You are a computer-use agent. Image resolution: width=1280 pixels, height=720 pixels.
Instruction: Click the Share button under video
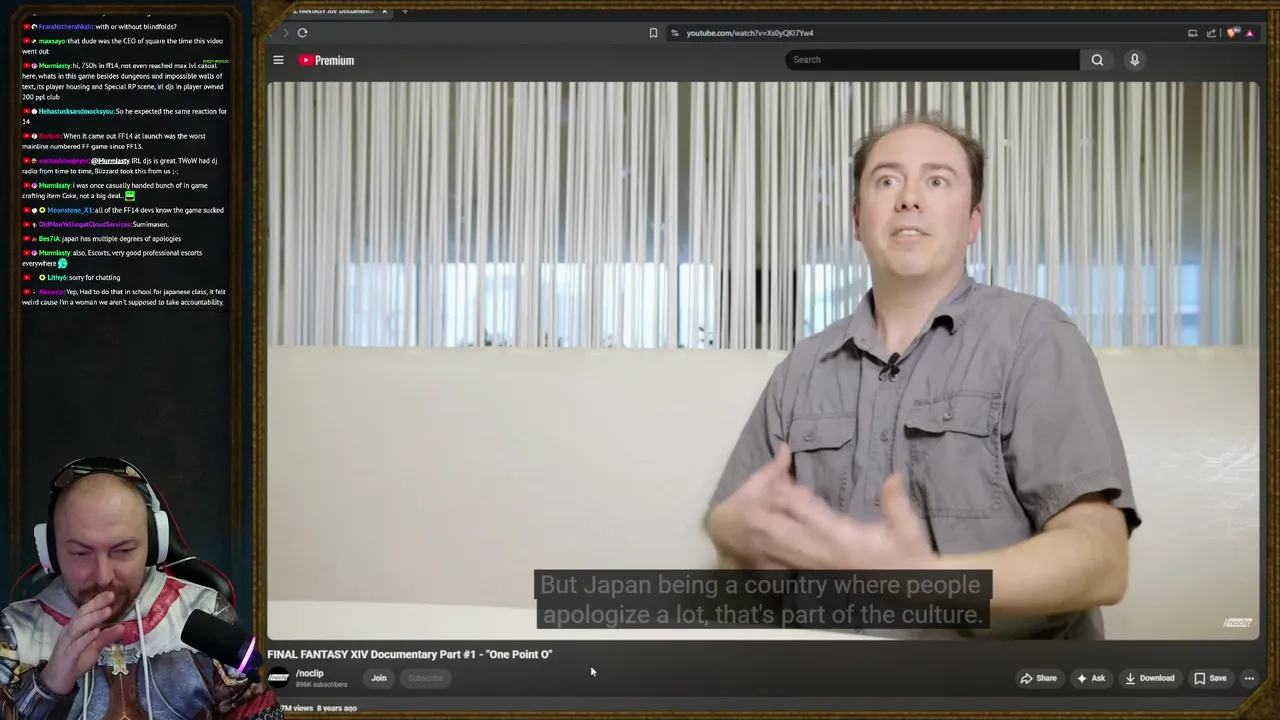[x=1038, y=678]
